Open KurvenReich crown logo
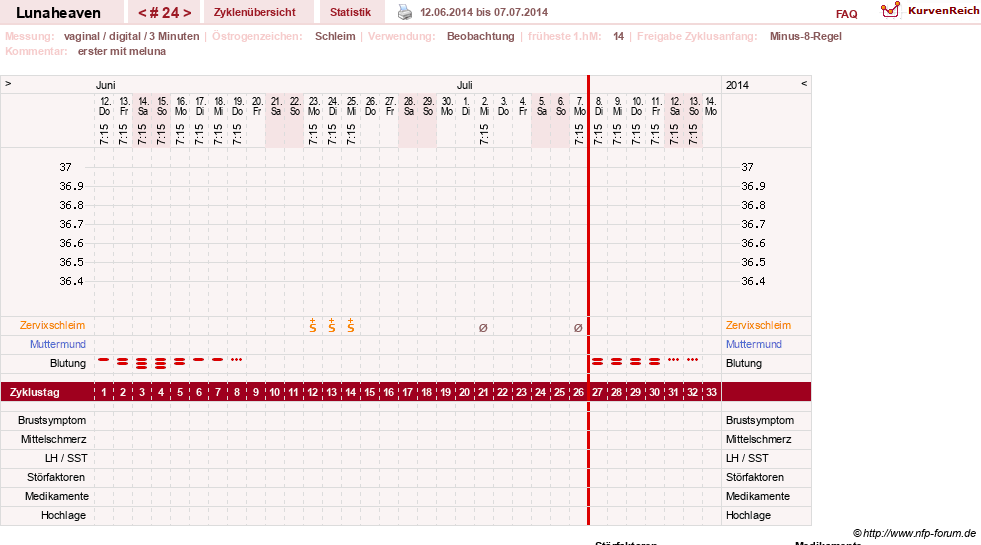This screenshot has width=981, height=545. 890,9
